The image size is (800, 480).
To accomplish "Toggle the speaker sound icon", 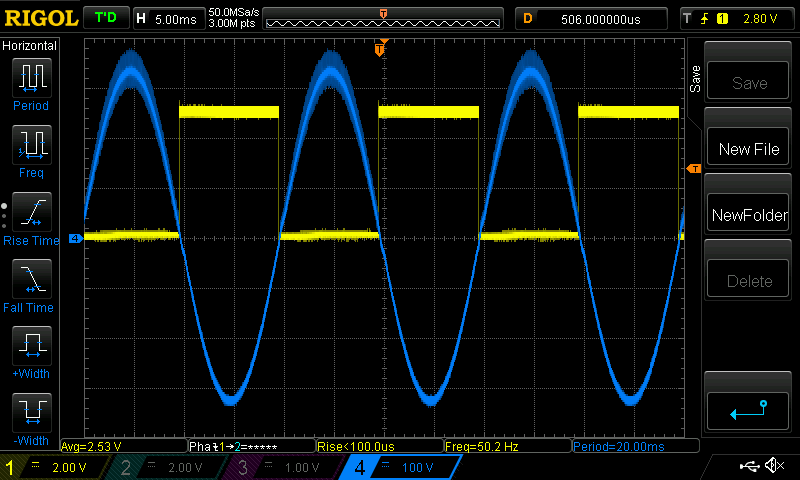I will (775, 466).
